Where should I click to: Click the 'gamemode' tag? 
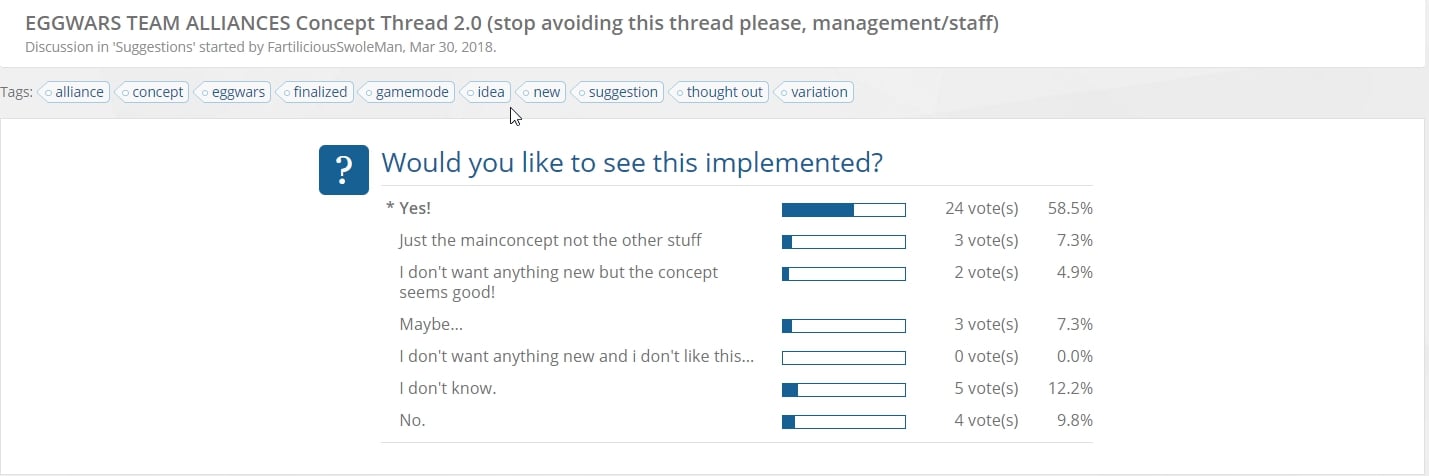(408, 92)
